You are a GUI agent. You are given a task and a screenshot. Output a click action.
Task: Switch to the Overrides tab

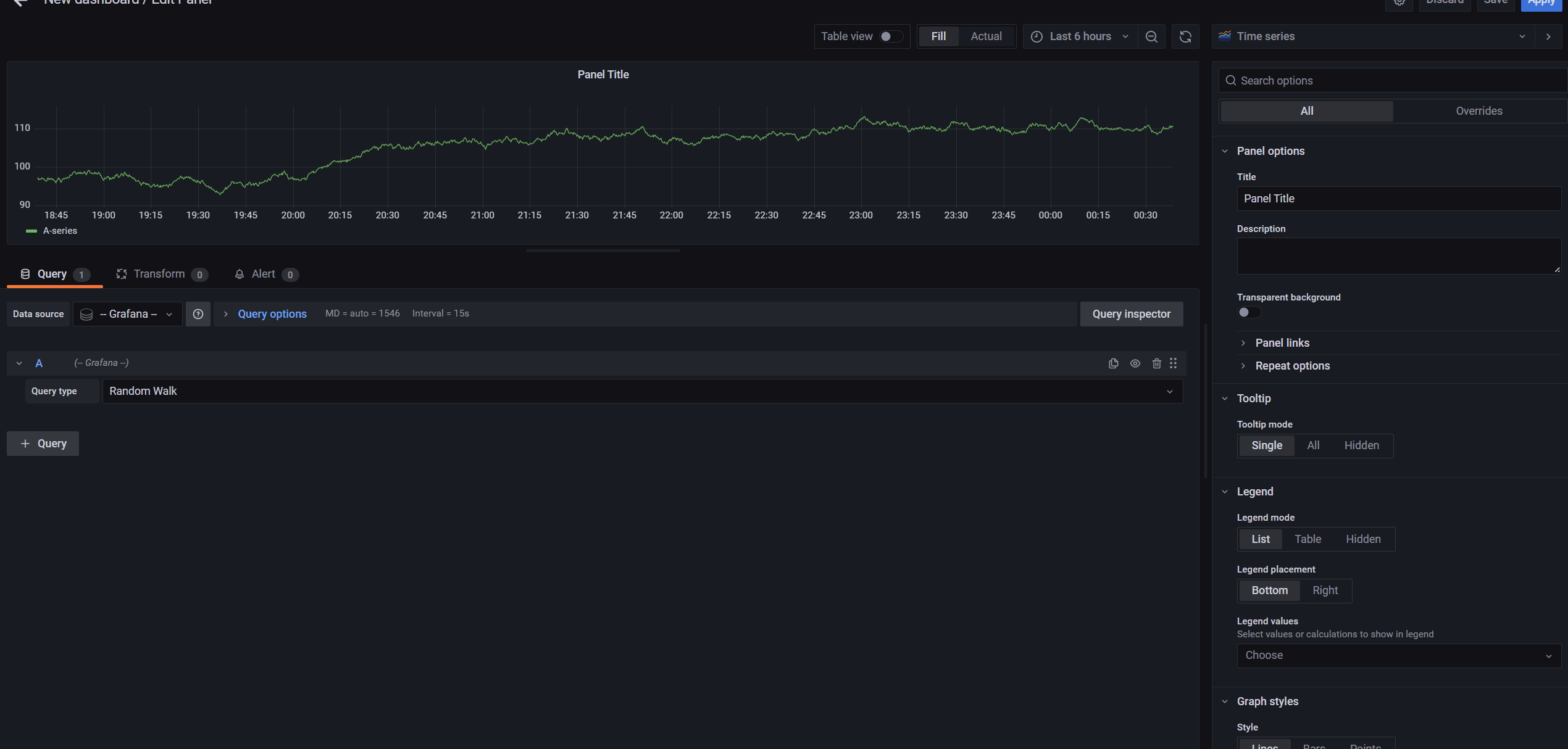point(1478,111)
